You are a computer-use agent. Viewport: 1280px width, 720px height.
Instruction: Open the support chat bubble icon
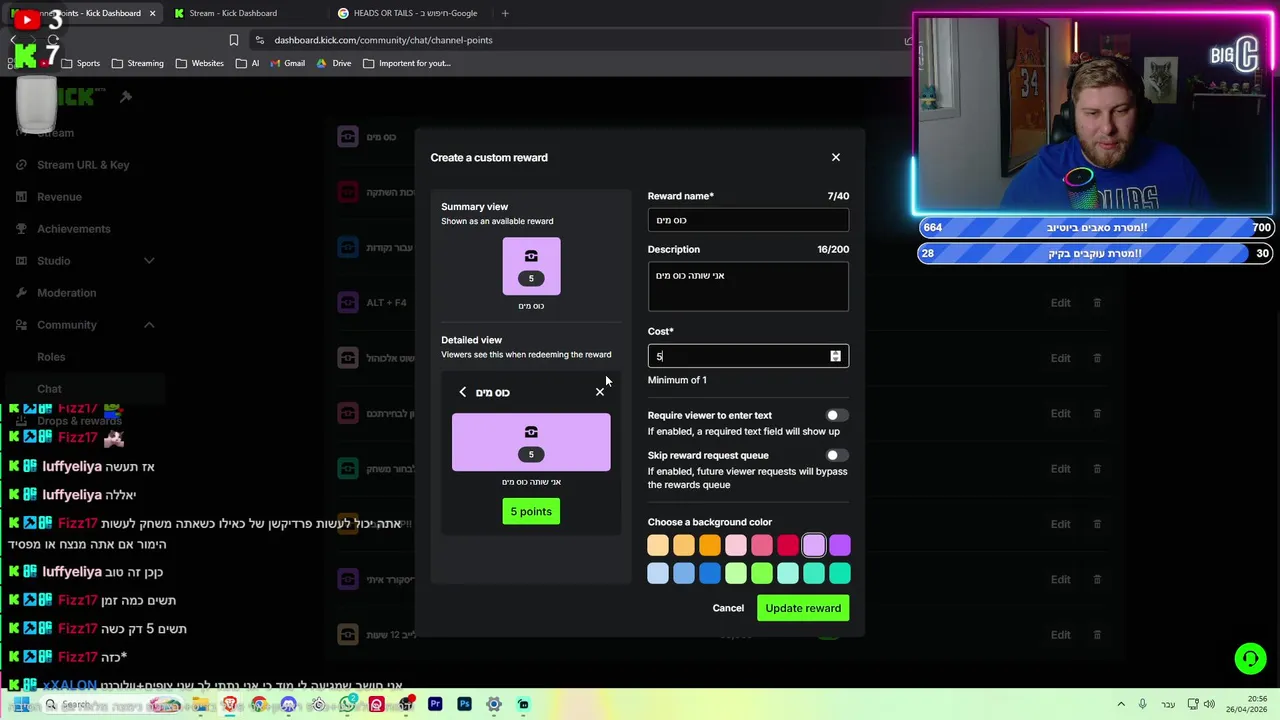tap(1250, 658)
